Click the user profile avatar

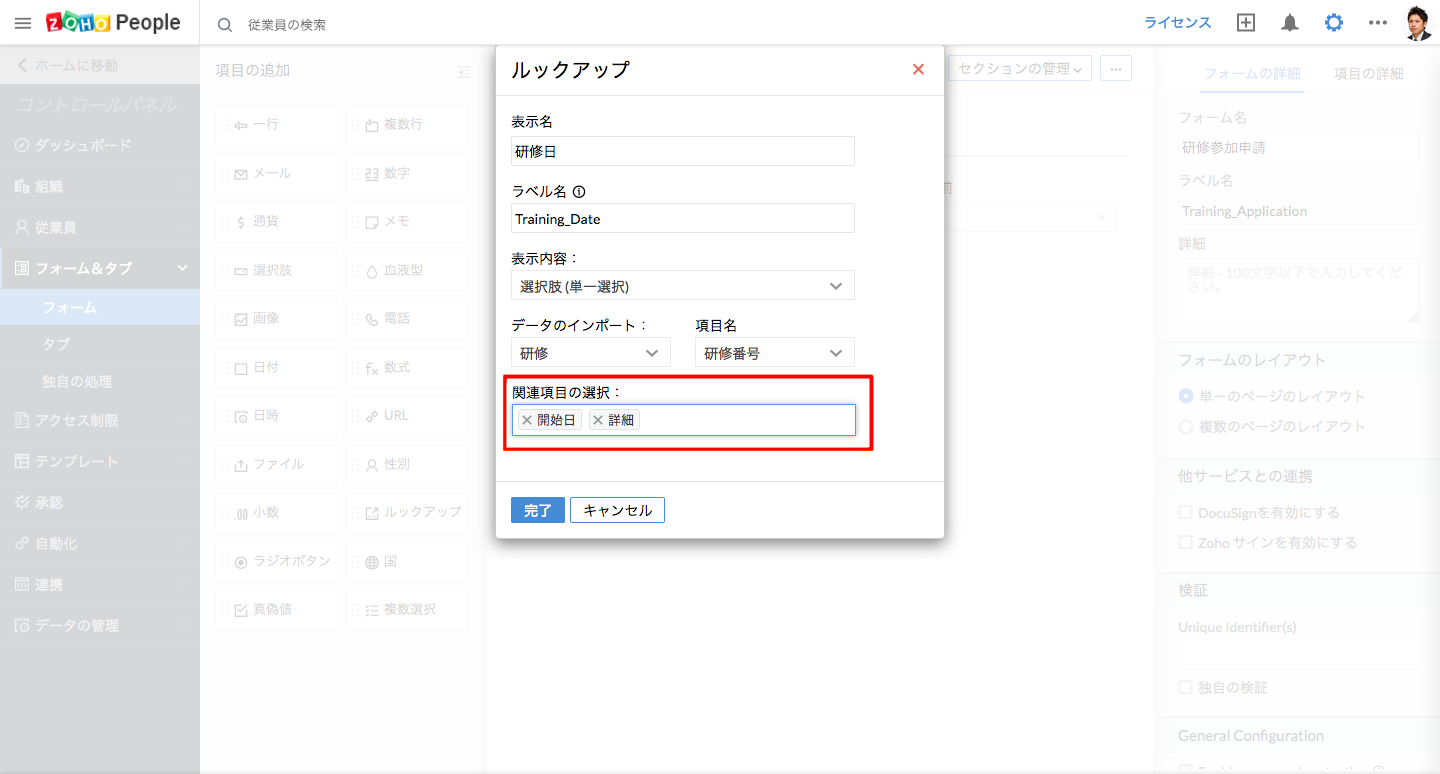[x=1418, y=23]
